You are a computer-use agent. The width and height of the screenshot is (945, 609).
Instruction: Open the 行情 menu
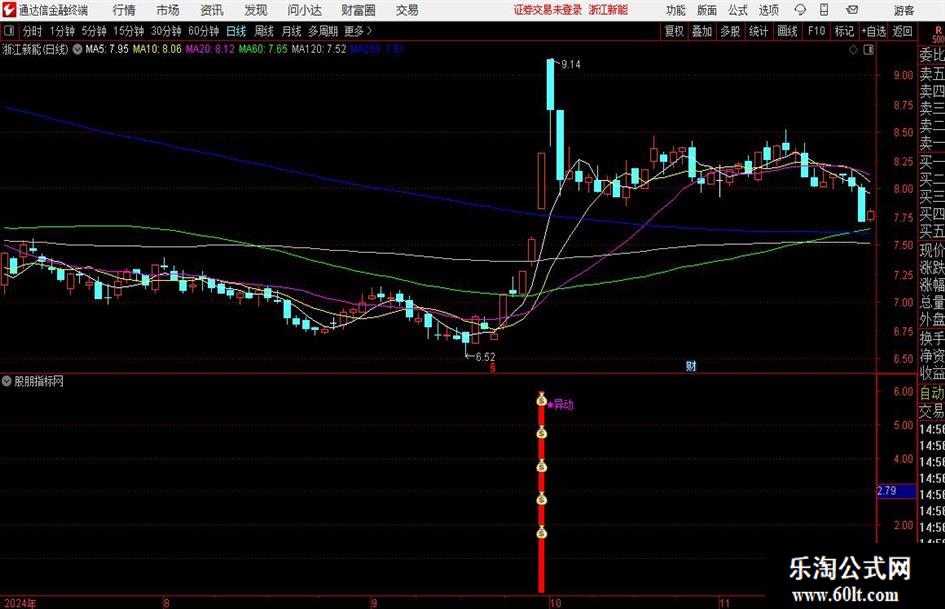[124, 10]
